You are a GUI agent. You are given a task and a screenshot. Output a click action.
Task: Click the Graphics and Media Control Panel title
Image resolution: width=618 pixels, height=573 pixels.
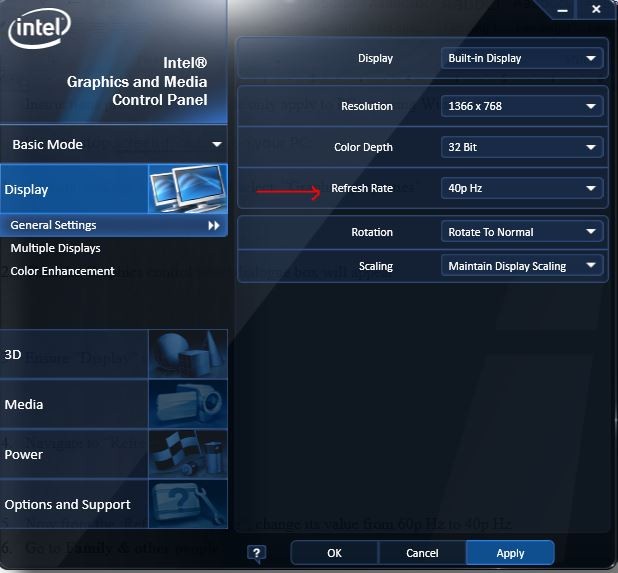tap(137, 82)
